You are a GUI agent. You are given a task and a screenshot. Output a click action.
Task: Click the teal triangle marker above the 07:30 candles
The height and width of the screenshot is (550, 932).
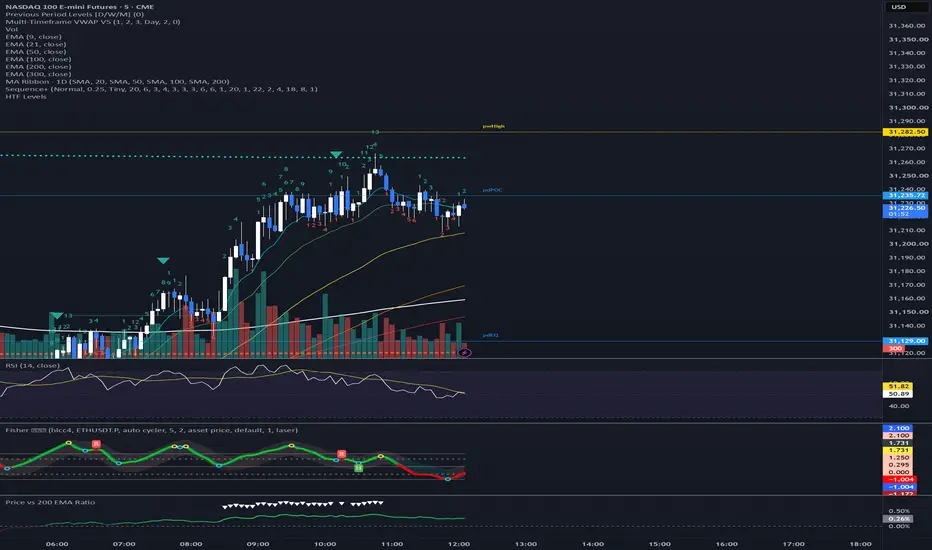[163, 260]
